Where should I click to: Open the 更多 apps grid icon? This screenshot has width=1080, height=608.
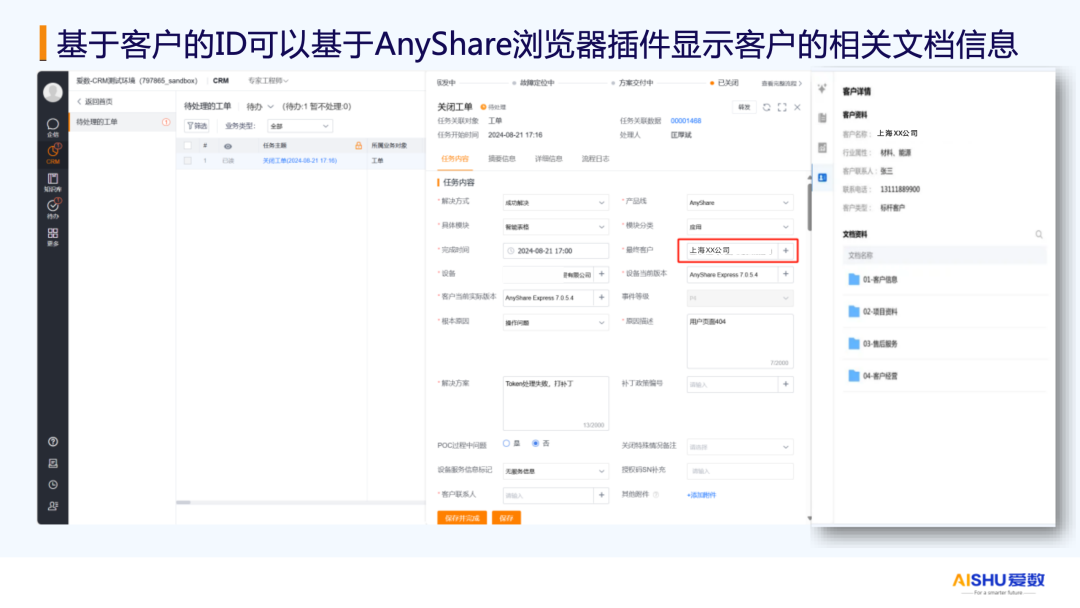[52, 236]
